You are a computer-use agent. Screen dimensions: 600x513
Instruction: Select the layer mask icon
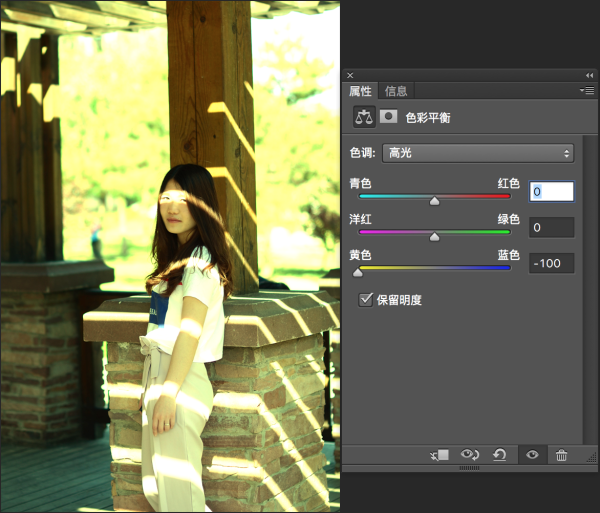(388, 116)
